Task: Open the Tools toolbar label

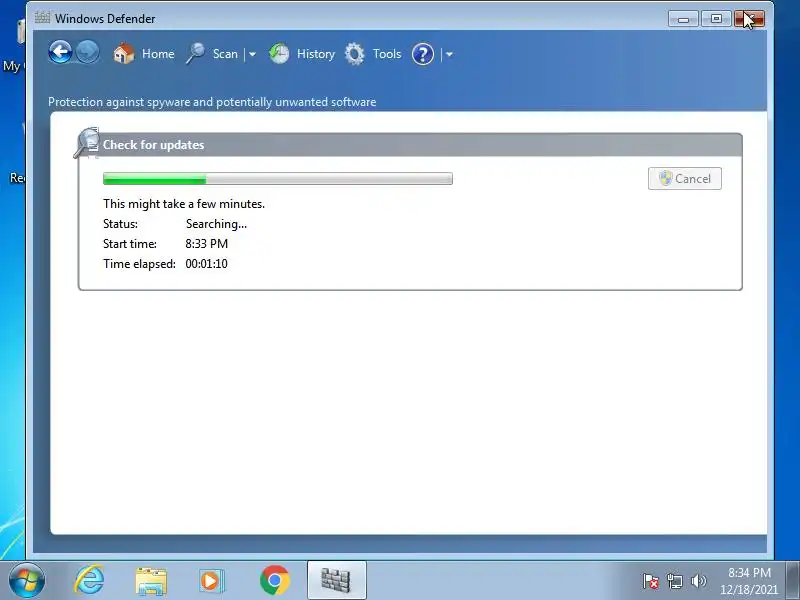Action: coord(387,54)
